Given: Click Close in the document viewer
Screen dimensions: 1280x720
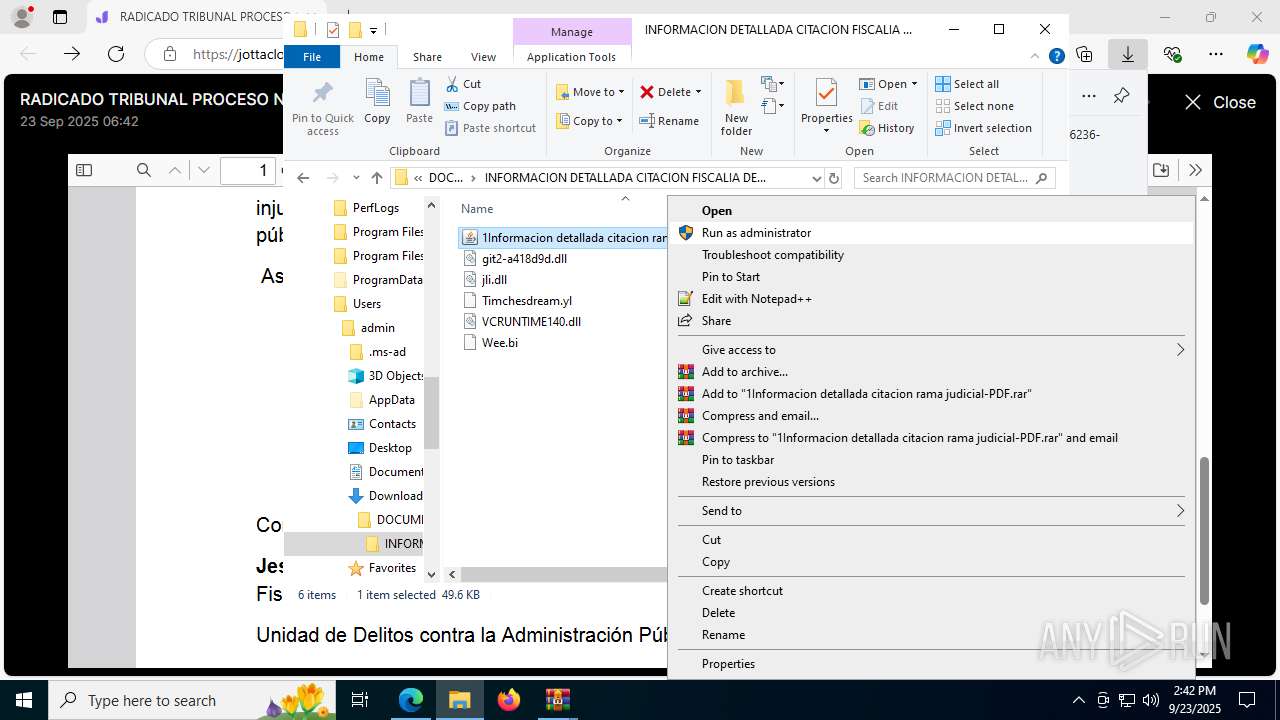Looking at the screenshot, I should 1220,103.
